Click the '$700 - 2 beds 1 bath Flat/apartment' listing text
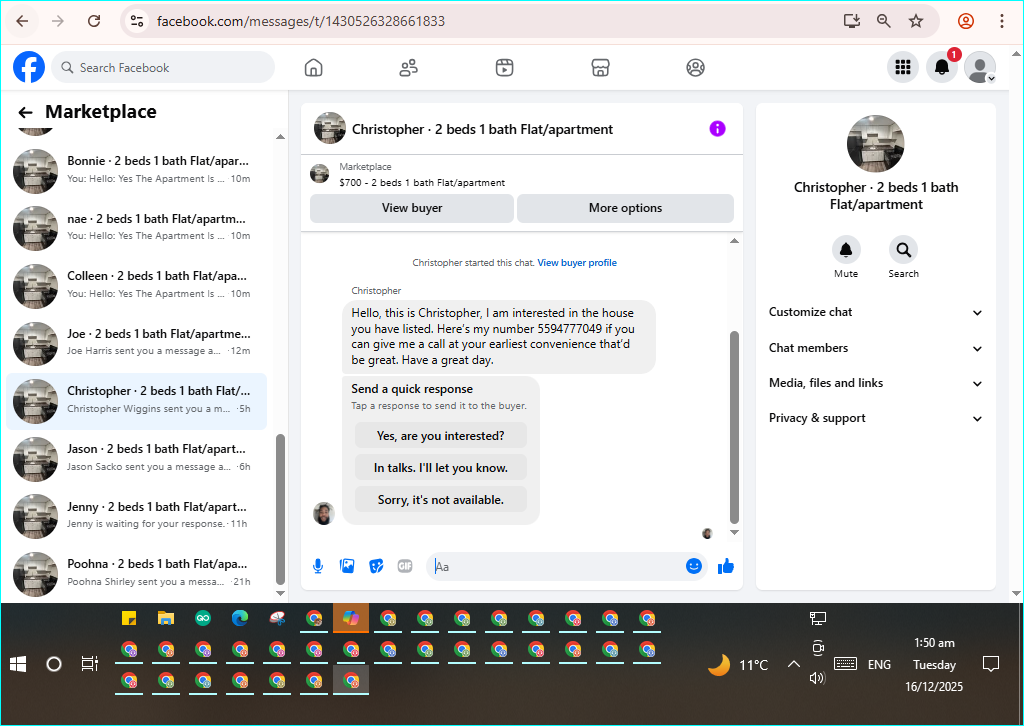1024x726 pixels. (x=422, y=183)
